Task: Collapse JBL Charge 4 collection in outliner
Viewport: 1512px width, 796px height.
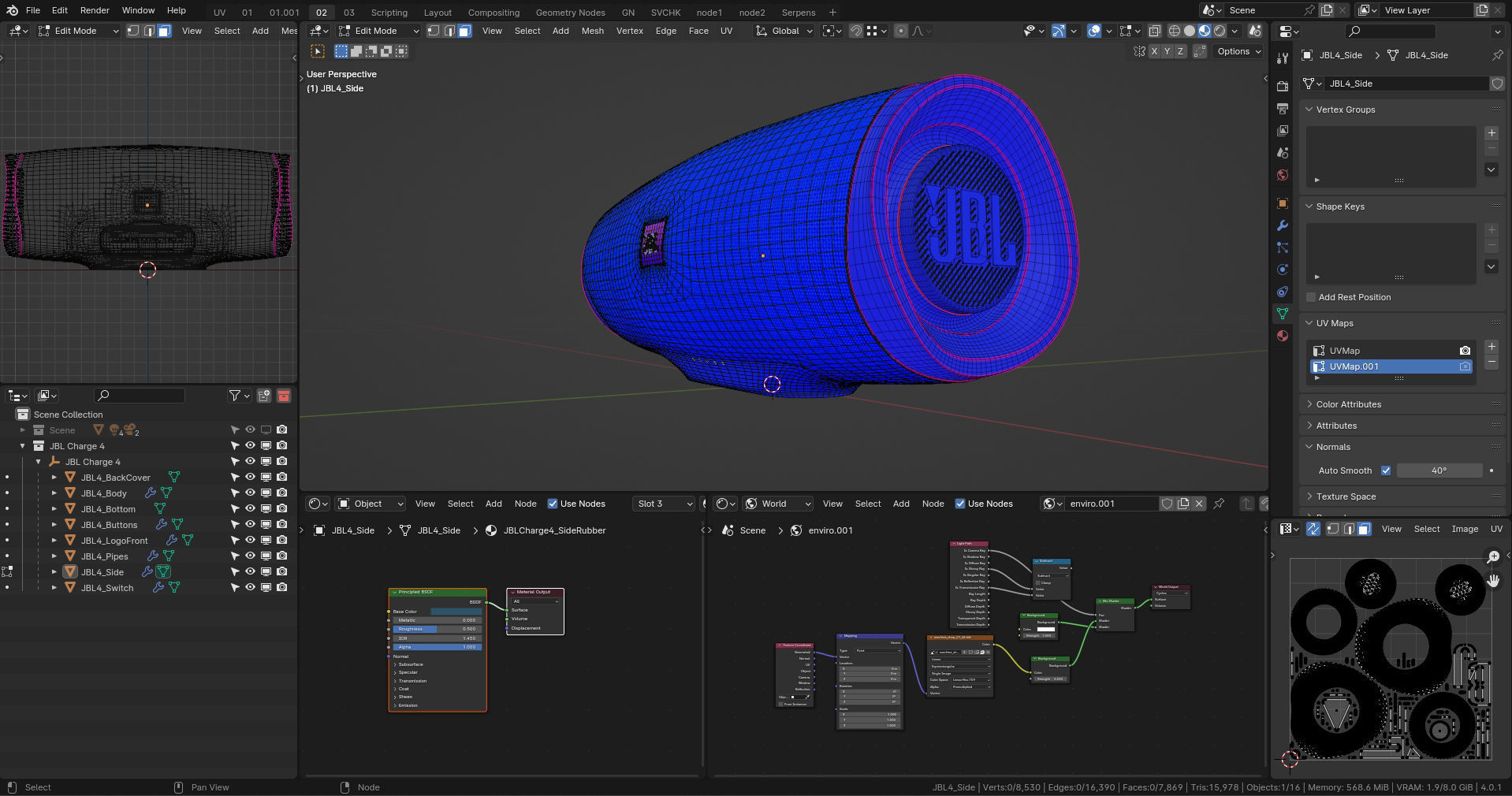Action: tap(23, 446)
